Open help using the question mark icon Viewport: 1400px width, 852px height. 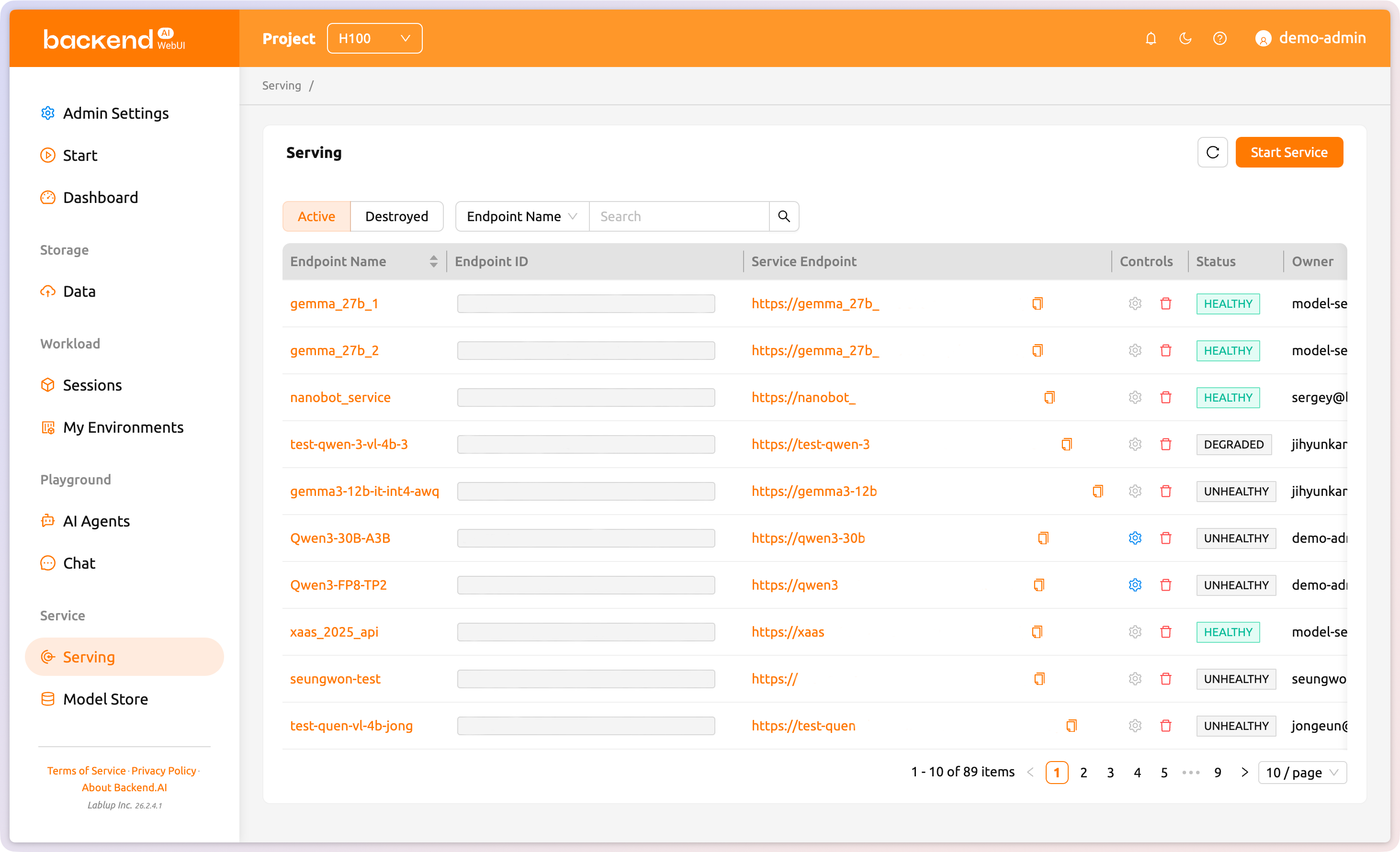[x=1220, y=38]
